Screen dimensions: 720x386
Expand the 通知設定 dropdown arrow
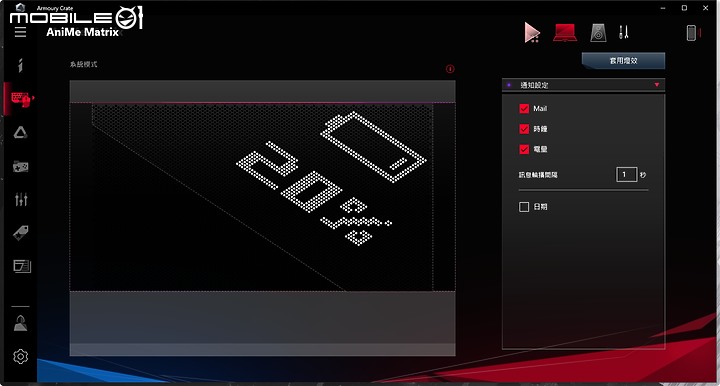[x=657, y=85]
